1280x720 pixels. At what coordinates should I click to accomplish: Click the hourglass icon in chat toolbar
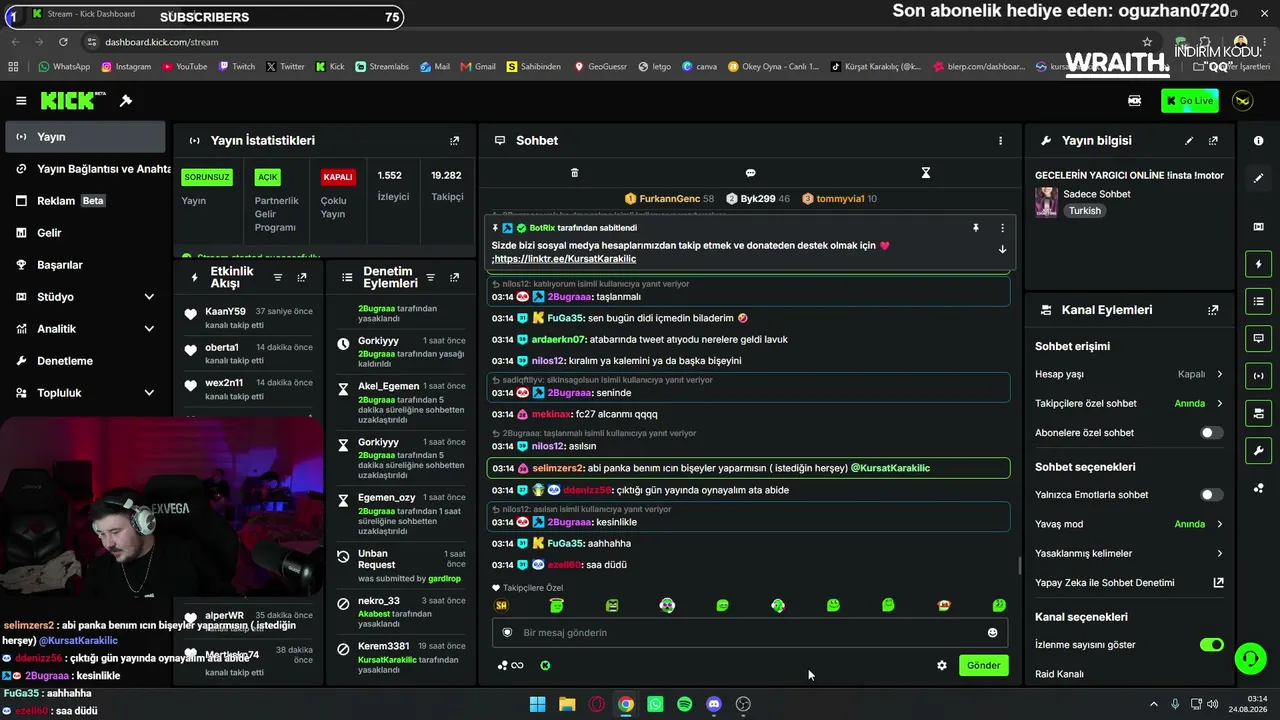pyautogui.click(x=926, y=173)
